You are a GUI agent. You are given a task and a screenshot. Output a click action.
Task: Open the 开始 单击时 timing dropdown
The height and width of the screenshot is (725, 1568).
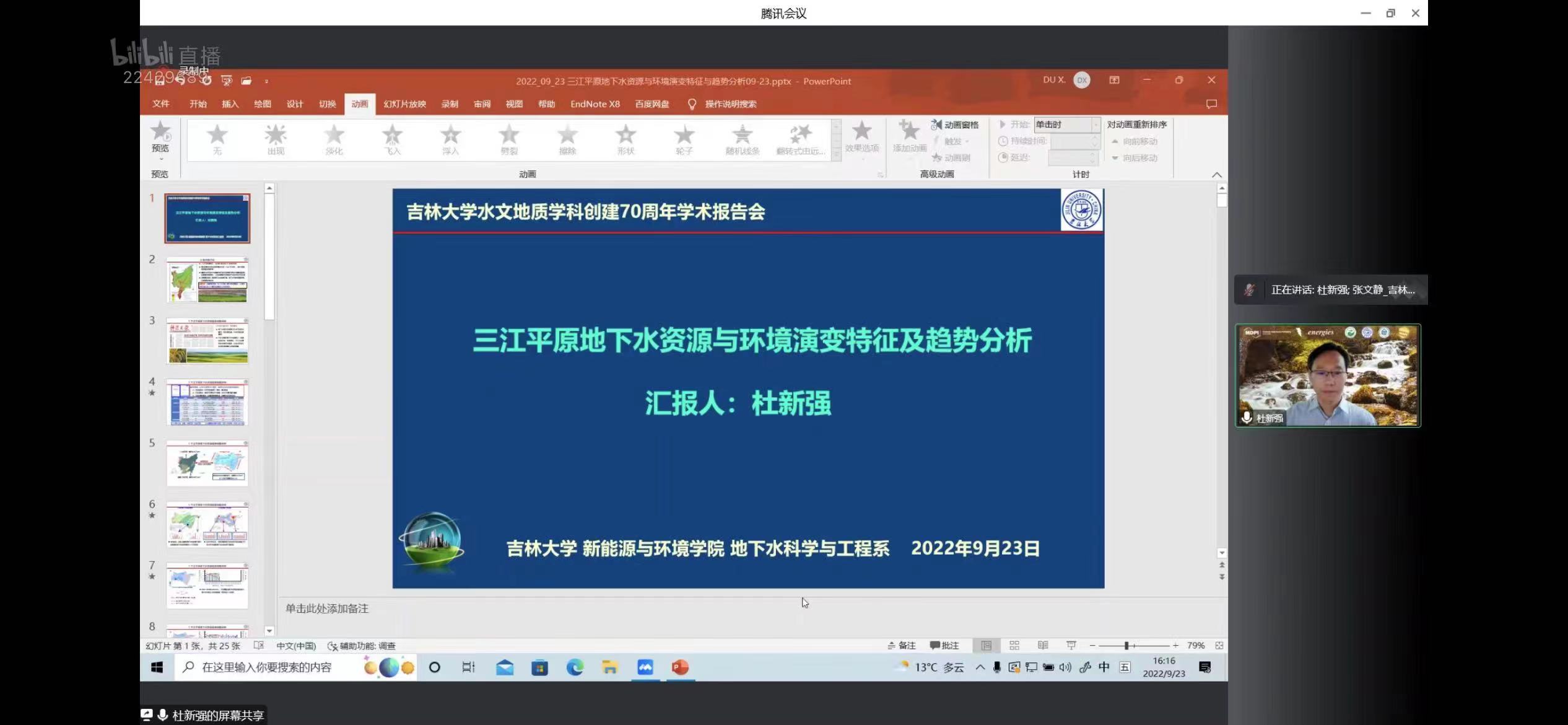click(x=1095, y=125)
